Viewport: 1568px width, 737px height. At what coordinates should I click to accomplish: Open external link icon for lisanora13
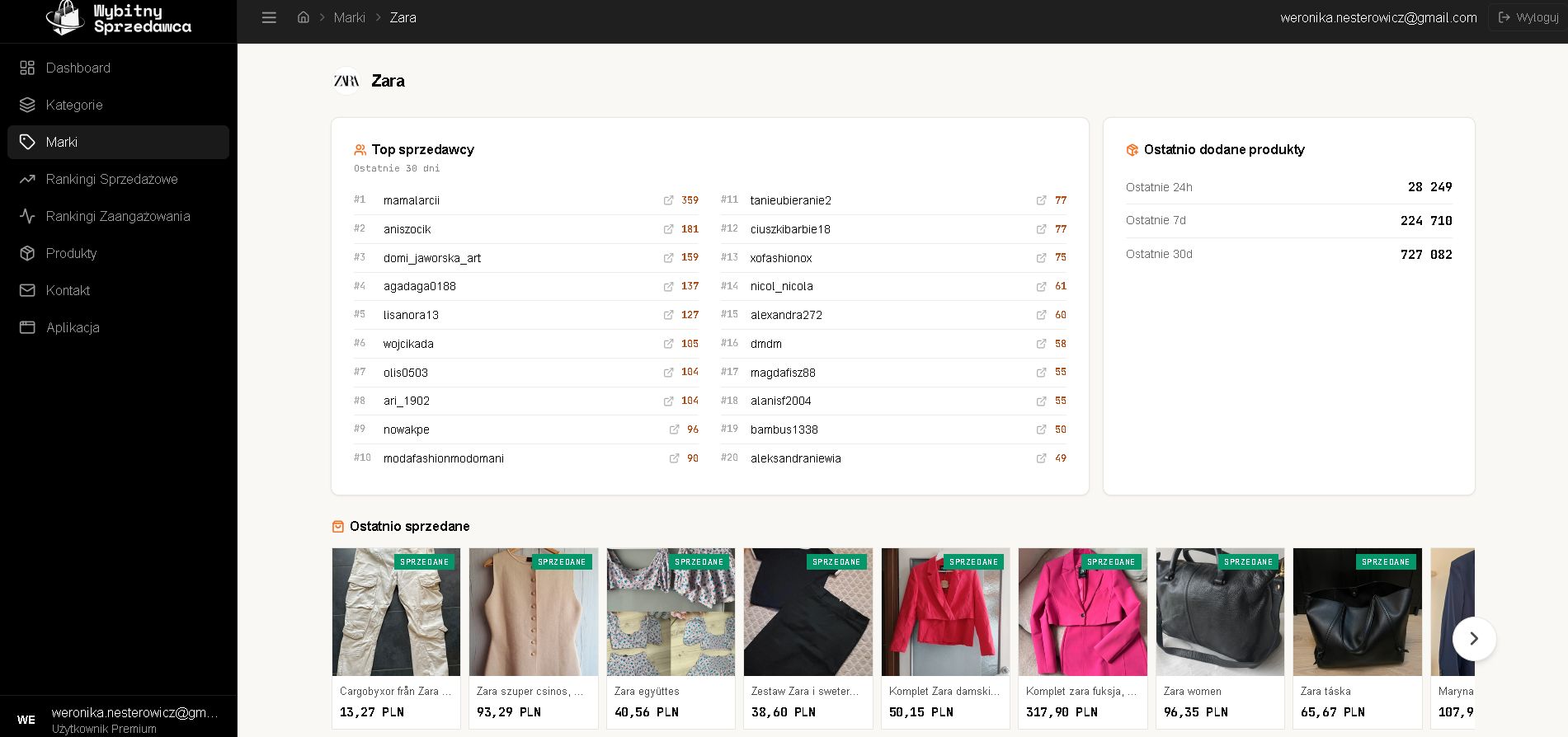[669, 315]
